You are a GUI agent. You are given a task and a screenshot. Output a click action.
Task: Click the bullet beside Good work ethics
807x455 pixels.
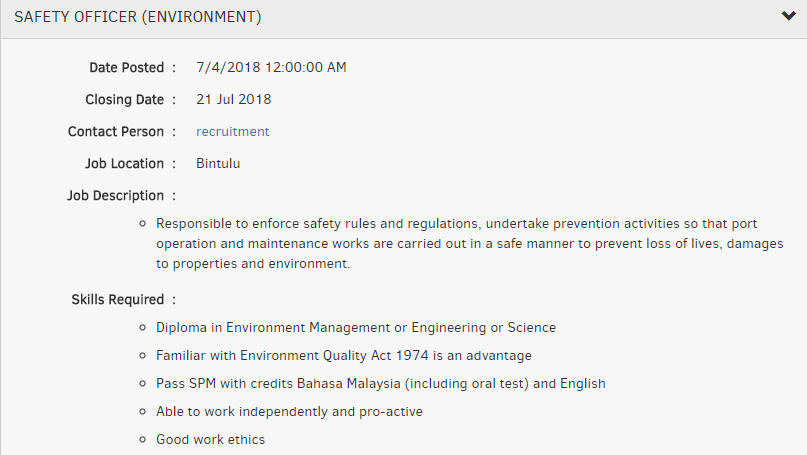point(143,440)
